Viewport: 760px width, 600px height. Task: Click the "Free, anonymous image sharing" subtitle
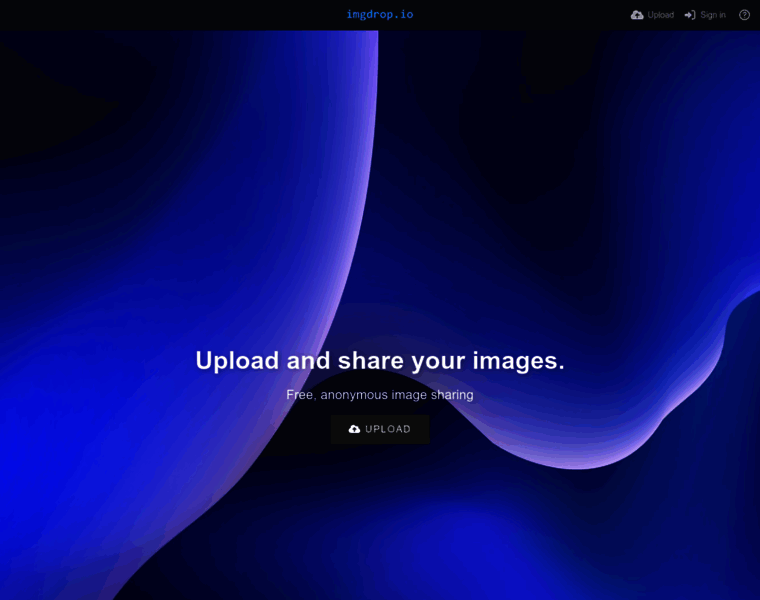pos(380,395)
